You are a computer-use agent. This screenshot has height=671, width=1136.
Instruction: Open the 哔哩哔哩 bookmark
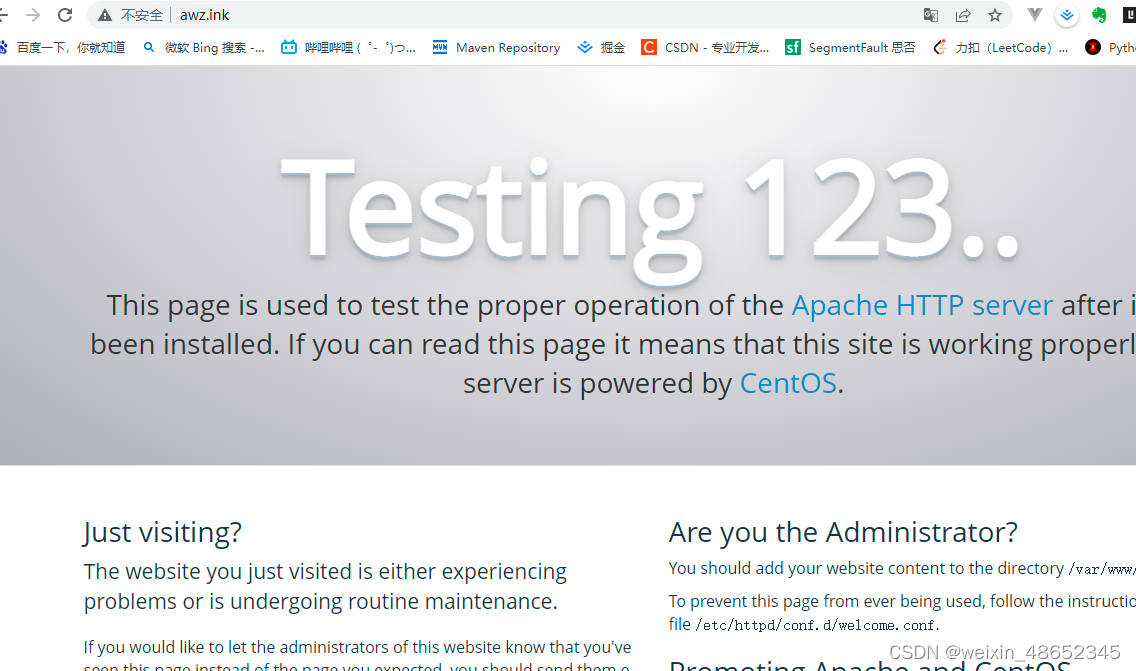click(348, 48)
